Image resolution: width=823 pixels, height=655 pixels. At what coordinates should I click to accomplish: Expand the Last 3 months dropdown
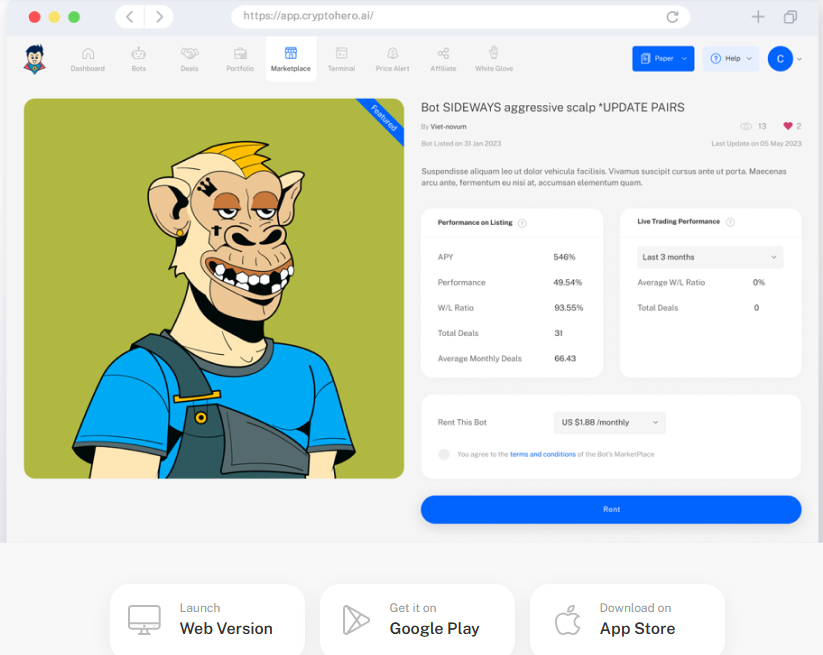click(709, 257)
